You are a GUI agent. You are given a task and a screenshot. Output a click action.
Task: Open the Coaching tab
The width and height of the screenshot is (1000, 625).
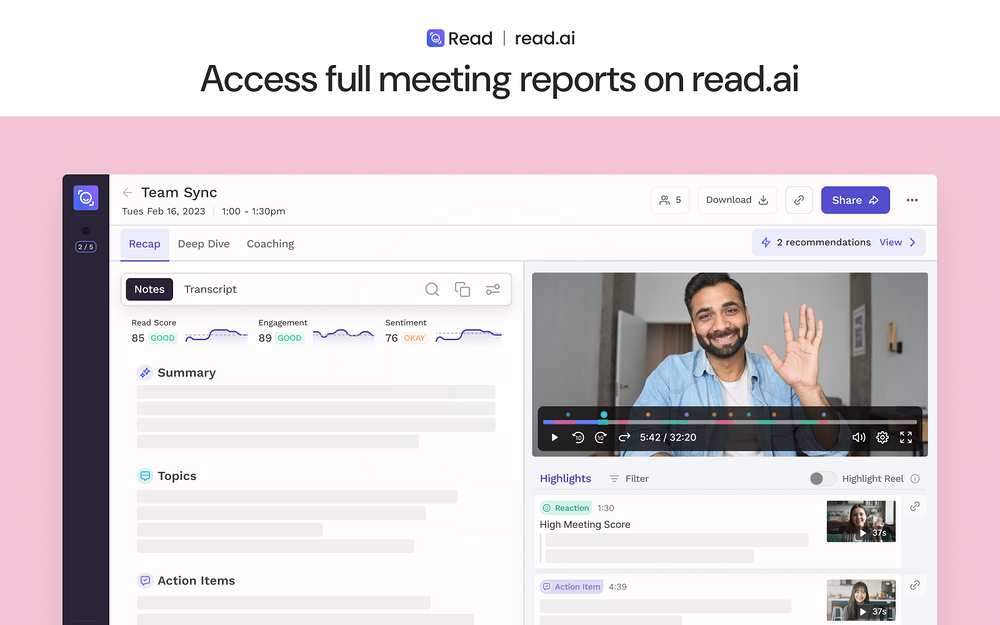[270, 244]
